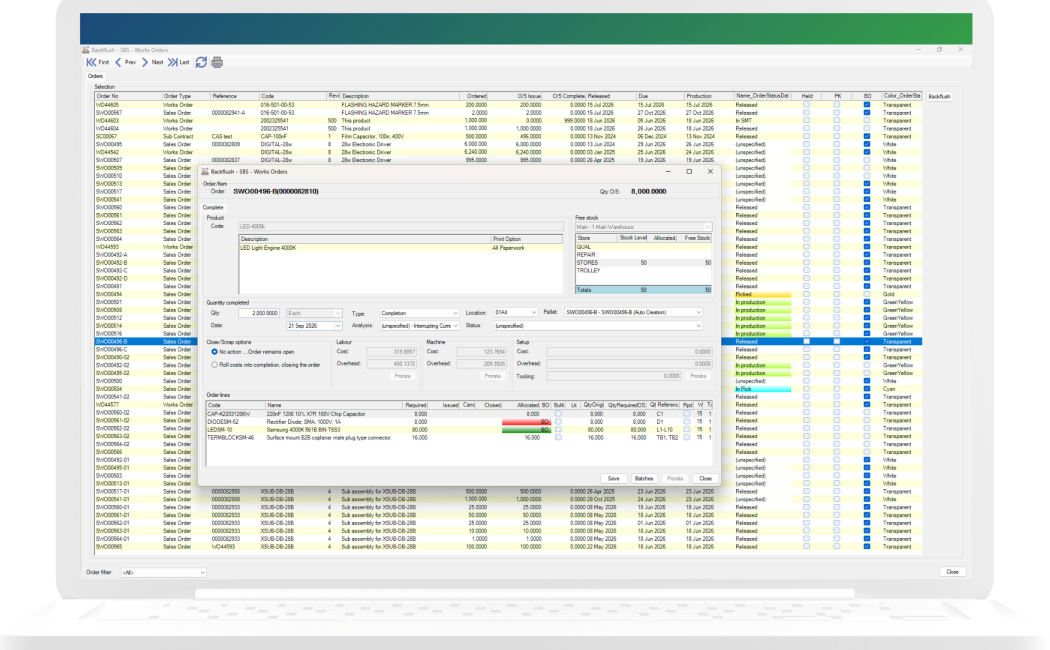Click the green BO allocation bar for LEDSM-10
1050x650 pixels.
click(526, 430)
